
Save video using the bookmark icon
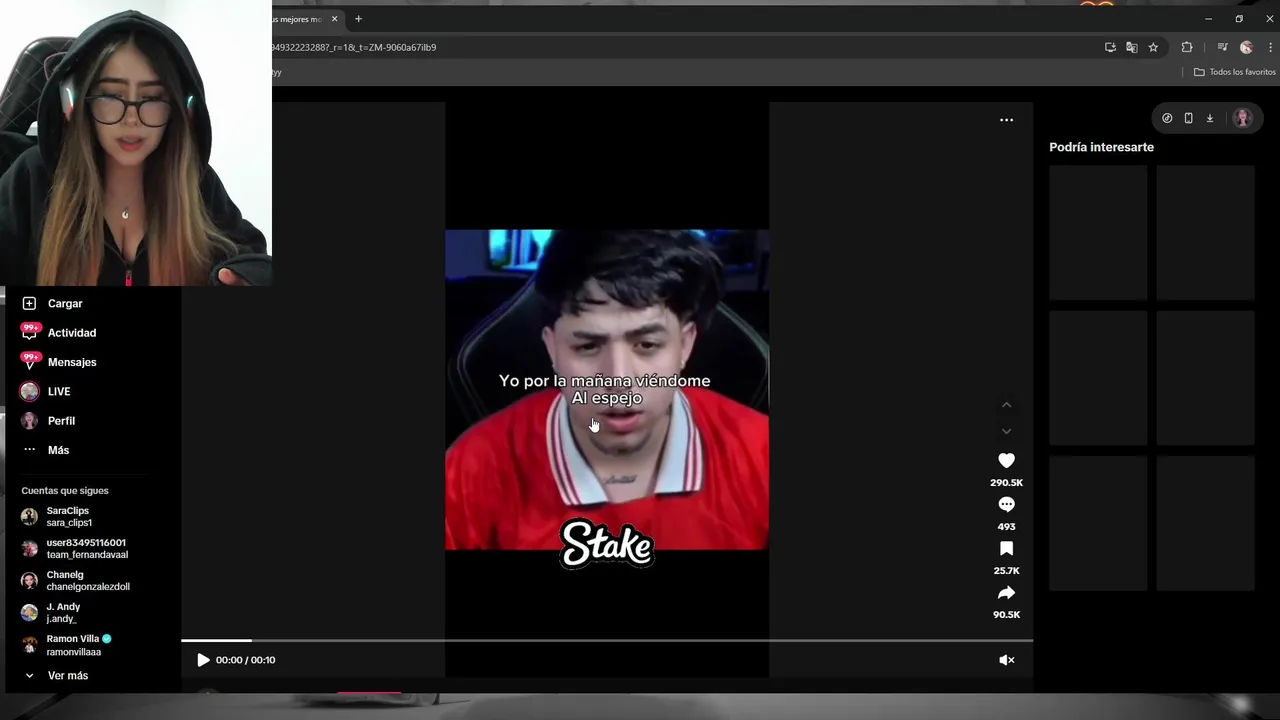pyautogui.click(x=1006, y=548)
